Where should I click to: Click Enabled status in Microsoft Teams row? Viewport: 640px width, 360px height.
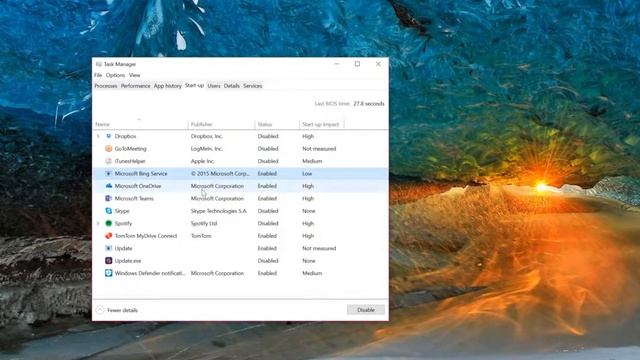pyautogui.click(x=267, y=198)
